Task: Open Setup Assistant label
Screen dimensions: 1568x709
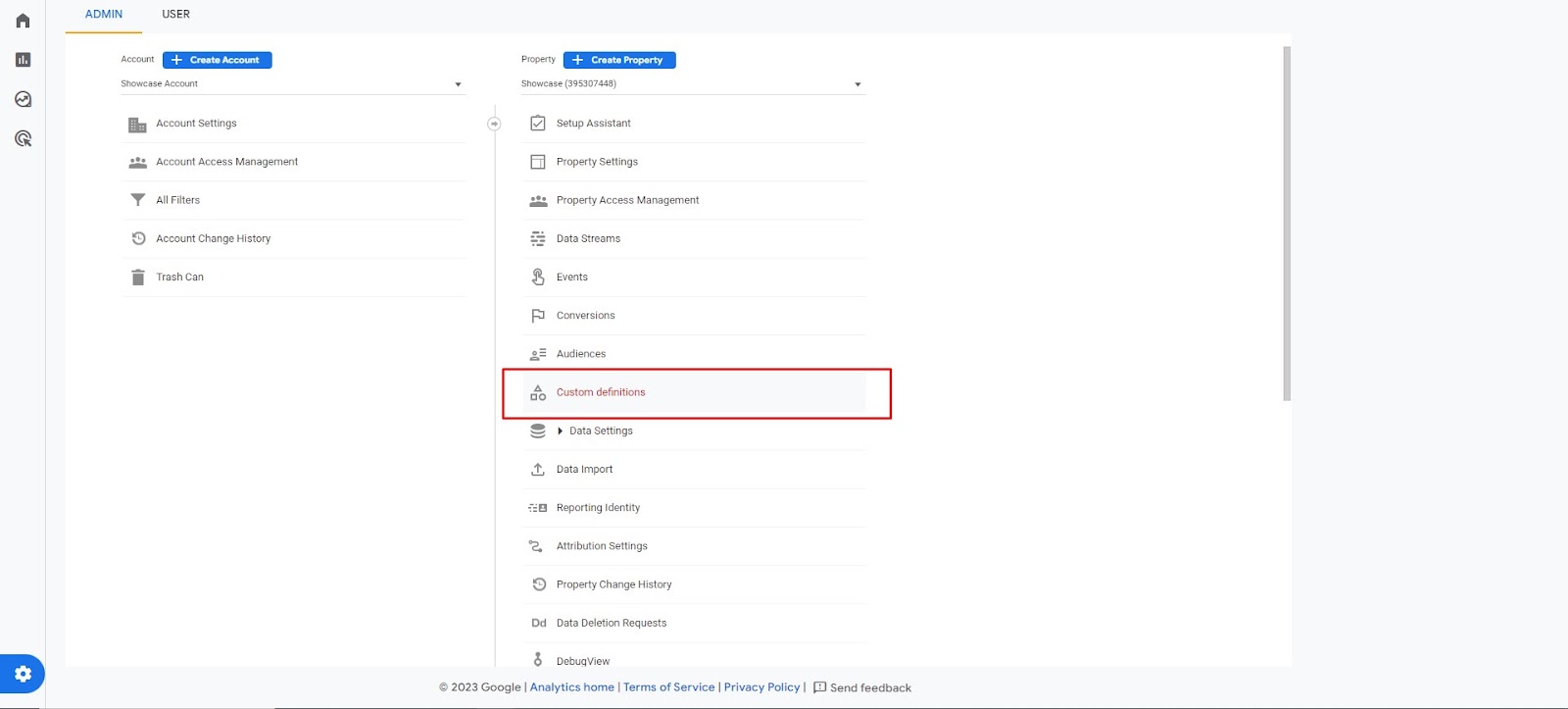Action: 594,124
